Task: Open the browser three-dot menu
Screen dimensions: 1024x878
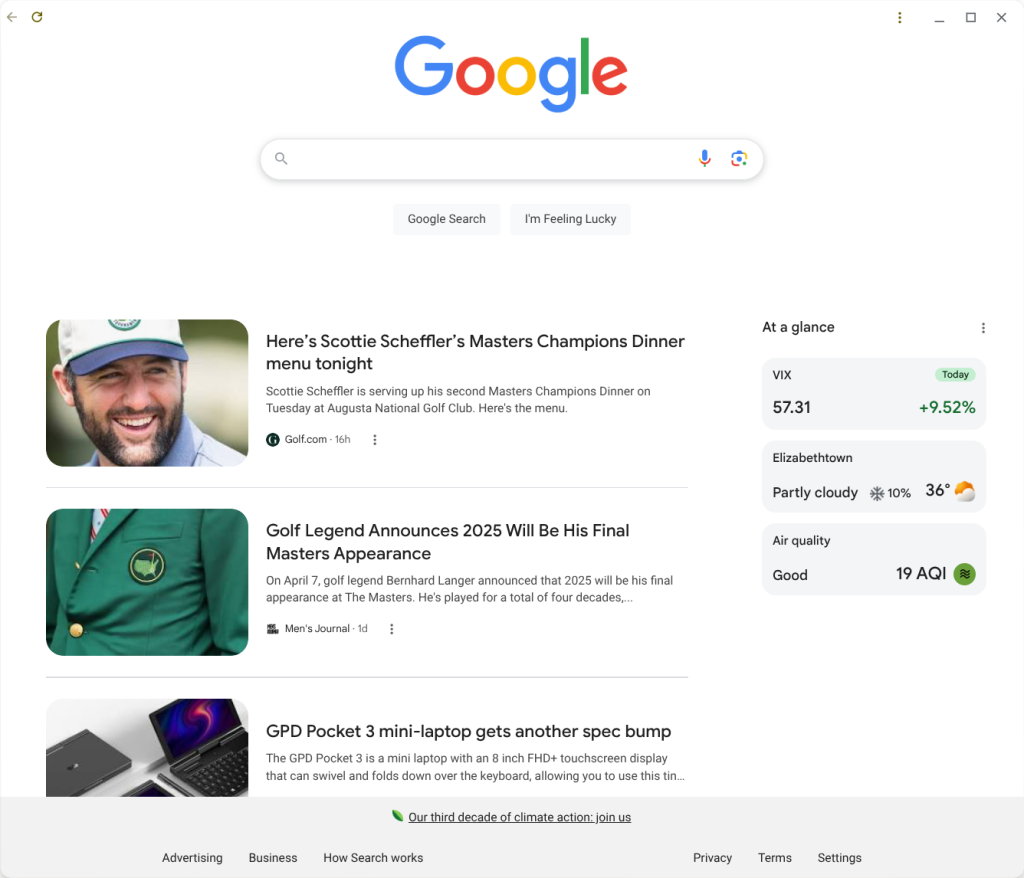Action: 899,18
